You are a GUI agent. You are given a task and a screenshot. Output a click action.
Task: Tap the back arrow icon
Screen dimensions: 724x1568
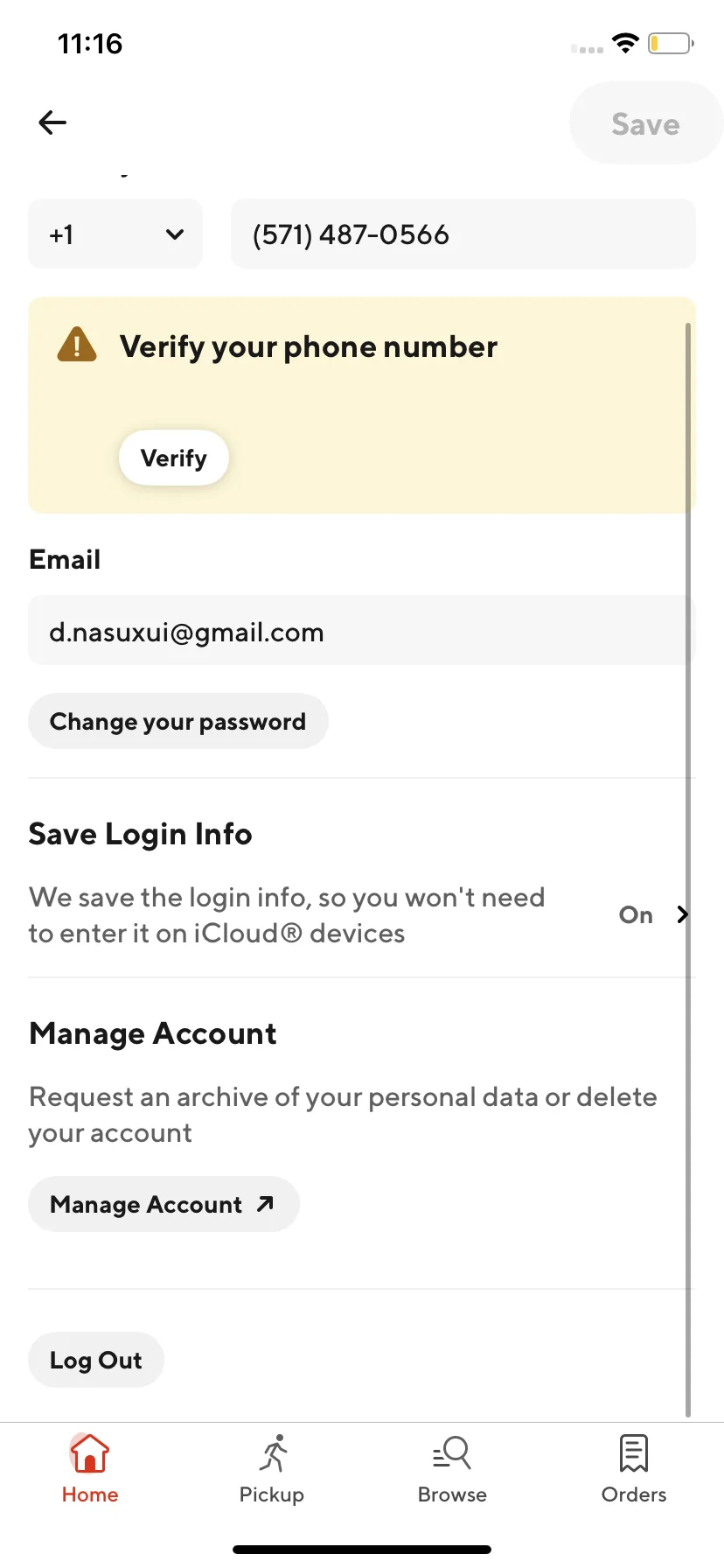pos(52,122)
